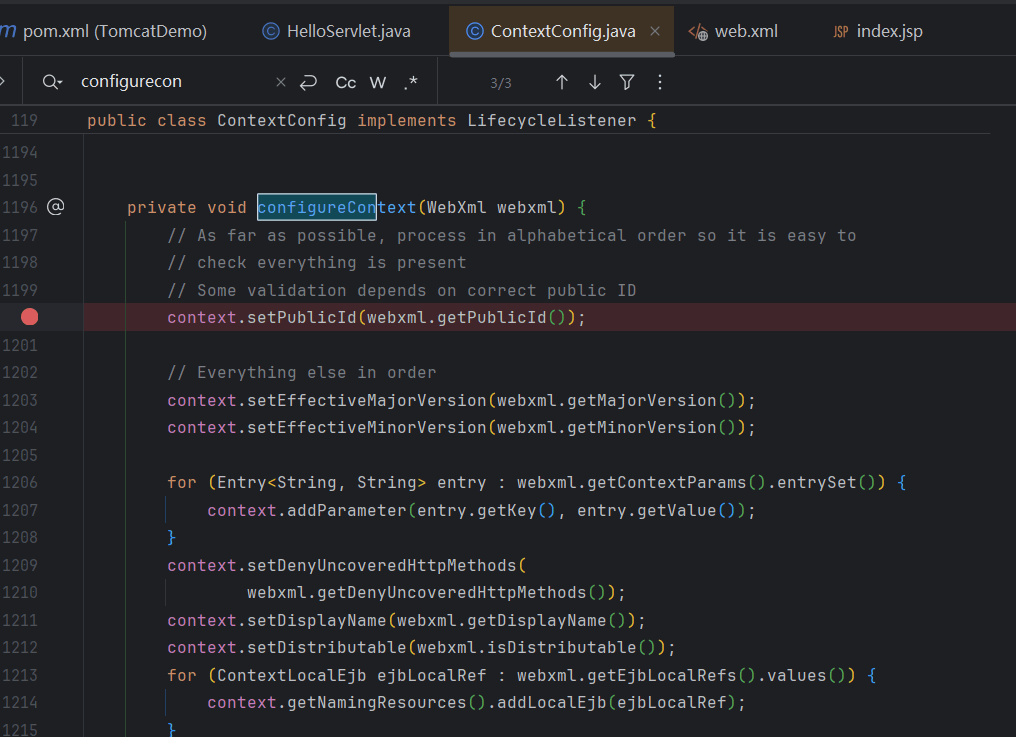The height and width of the screenshot is (737, 1016).
Task: Click the getPublicId call on breakpoint line
Action: (x=492, y=318)
